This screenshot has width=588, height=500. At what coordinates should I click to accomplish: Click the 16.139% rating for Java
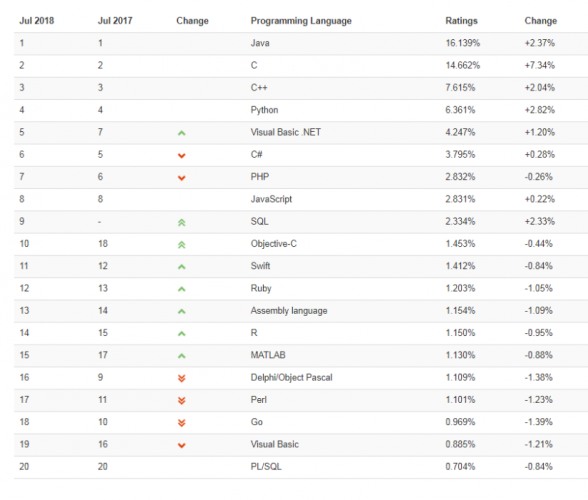462,43
